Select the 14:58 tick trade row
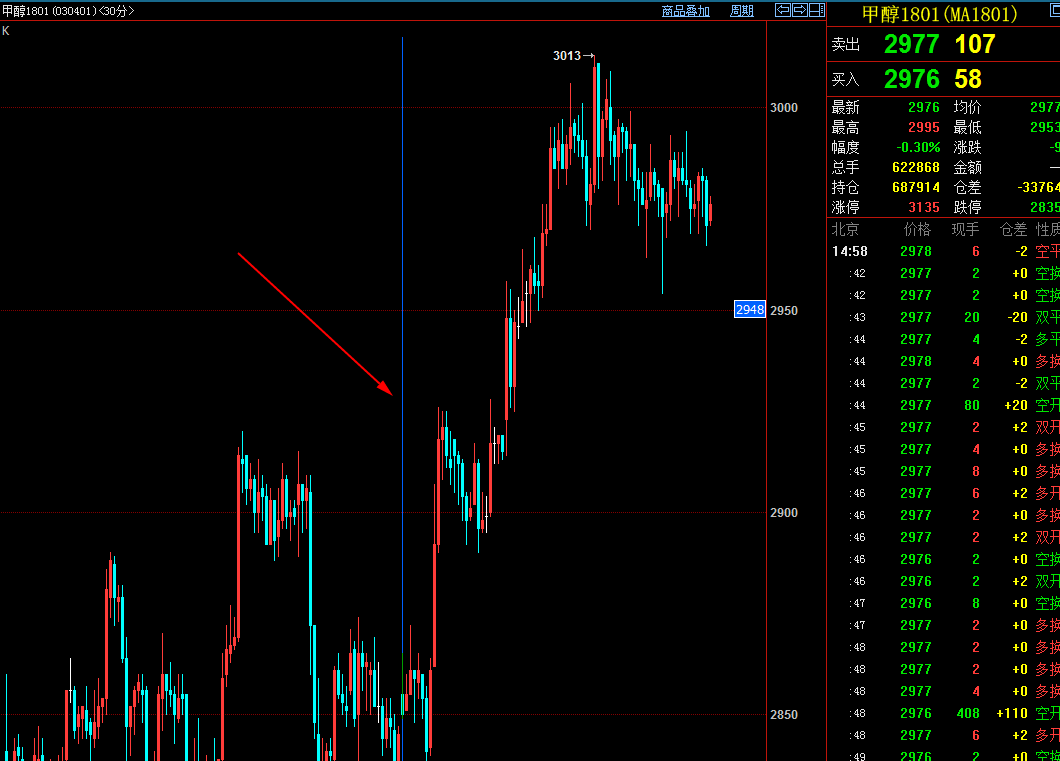The height and width of the screenshot is (761, 1060). point(940,252)
